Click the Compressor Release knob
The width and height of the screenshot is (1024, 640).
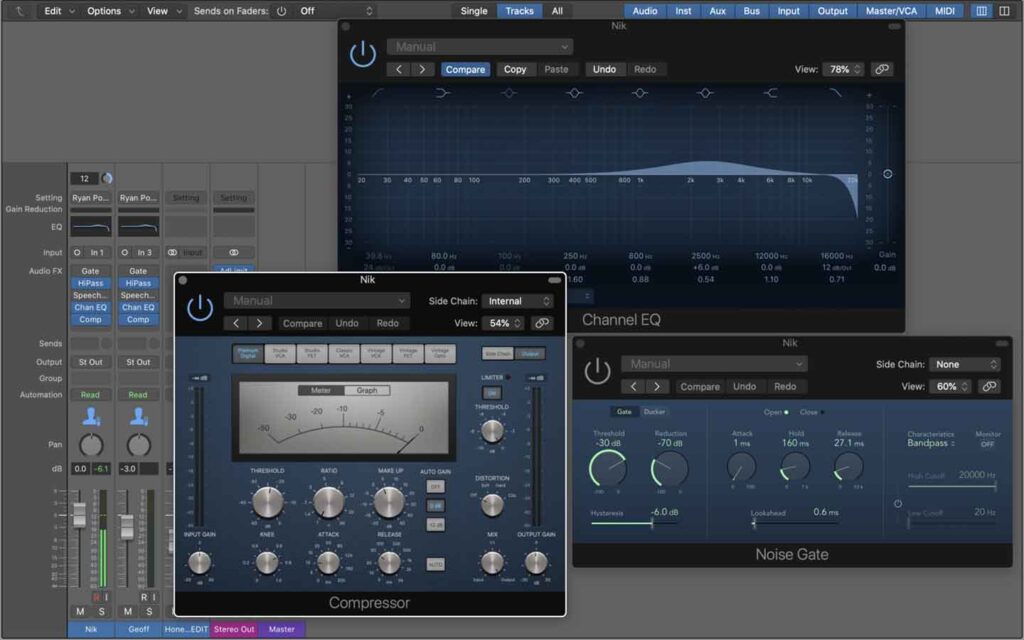click(x=389, y=562)
